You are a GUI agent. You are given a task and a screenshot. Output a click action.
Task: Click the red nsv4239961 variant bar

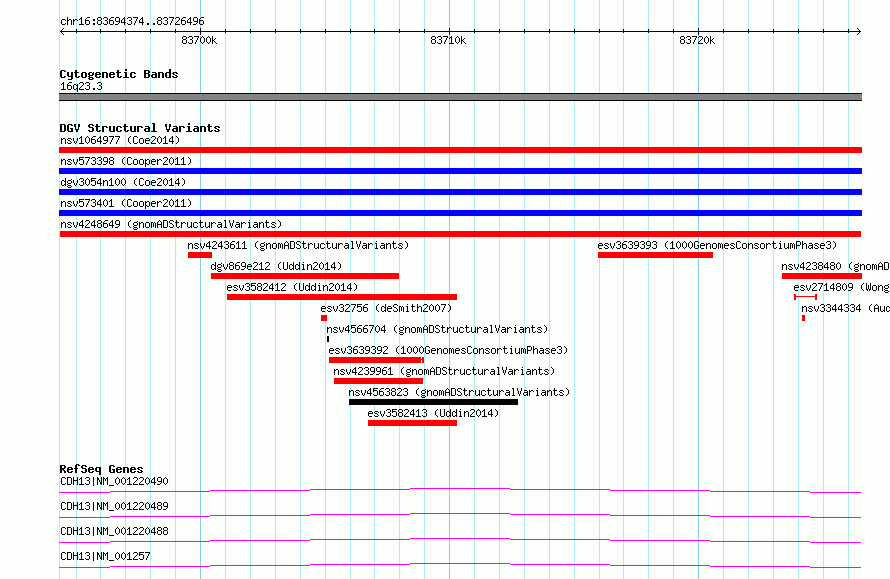click(x=379, y=381)
